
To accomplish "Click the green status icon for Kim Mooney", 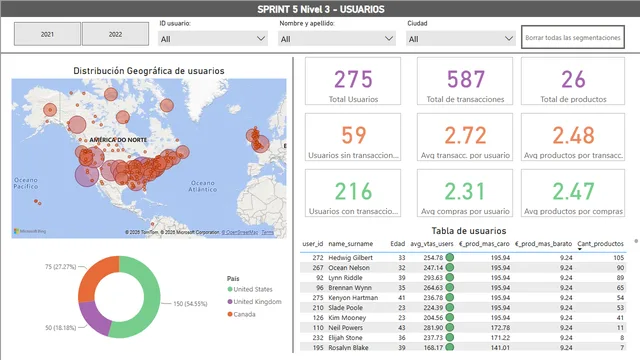I will tap(449, 318).
